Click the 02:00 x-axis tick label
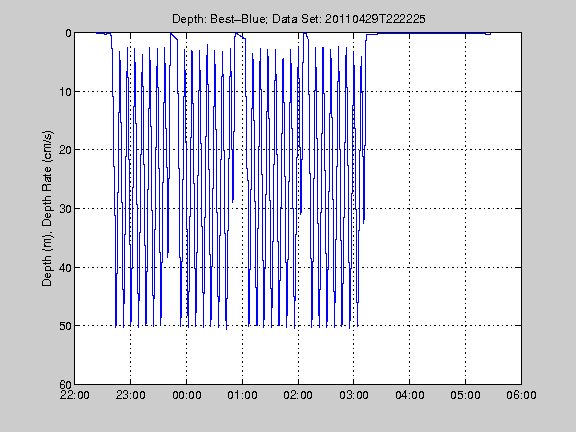The image size is (576, 432). pyautogui.click(x=298, y=395)
